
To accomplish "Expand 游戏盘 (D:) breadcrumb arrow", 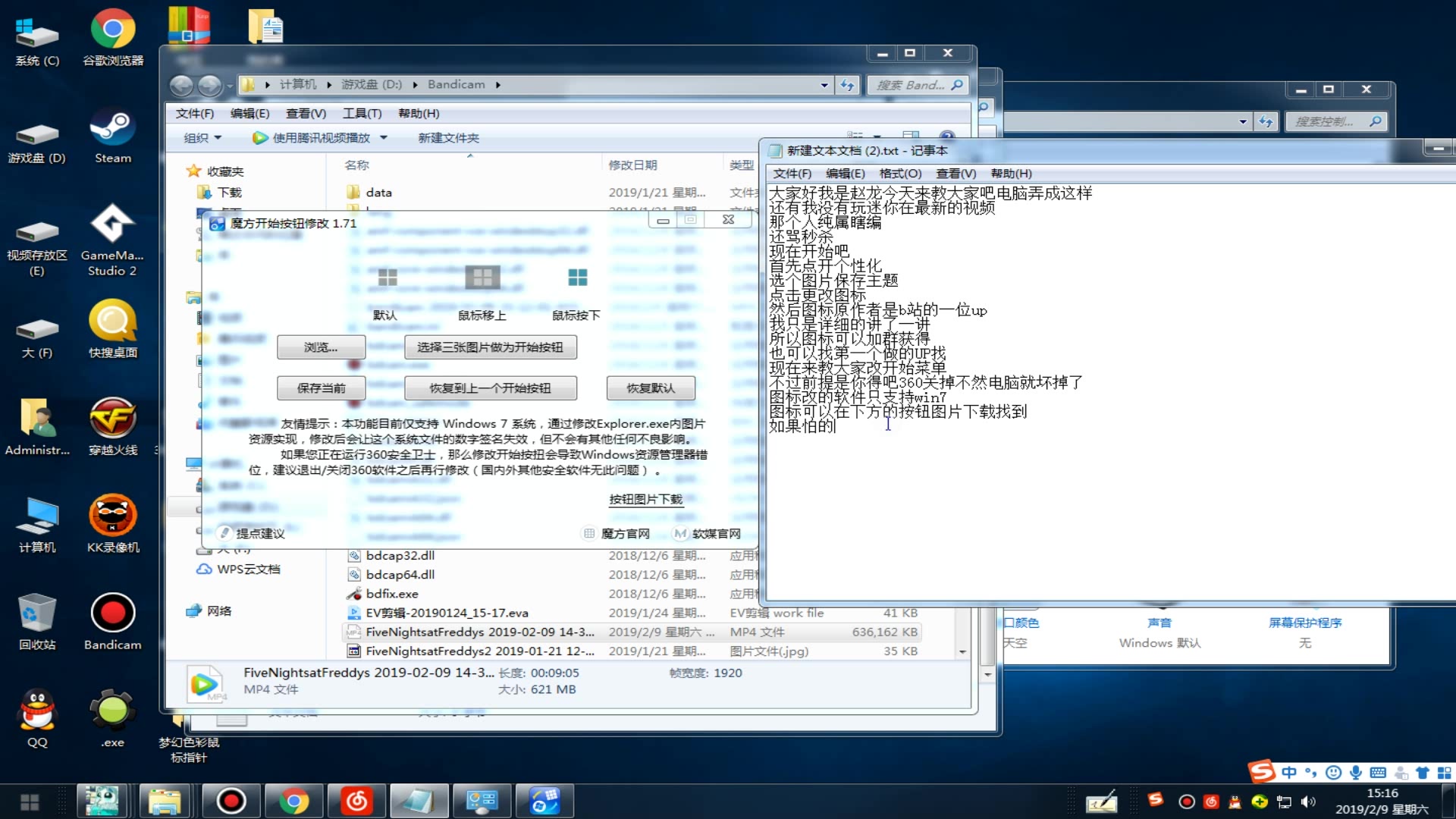I will 415,85.
